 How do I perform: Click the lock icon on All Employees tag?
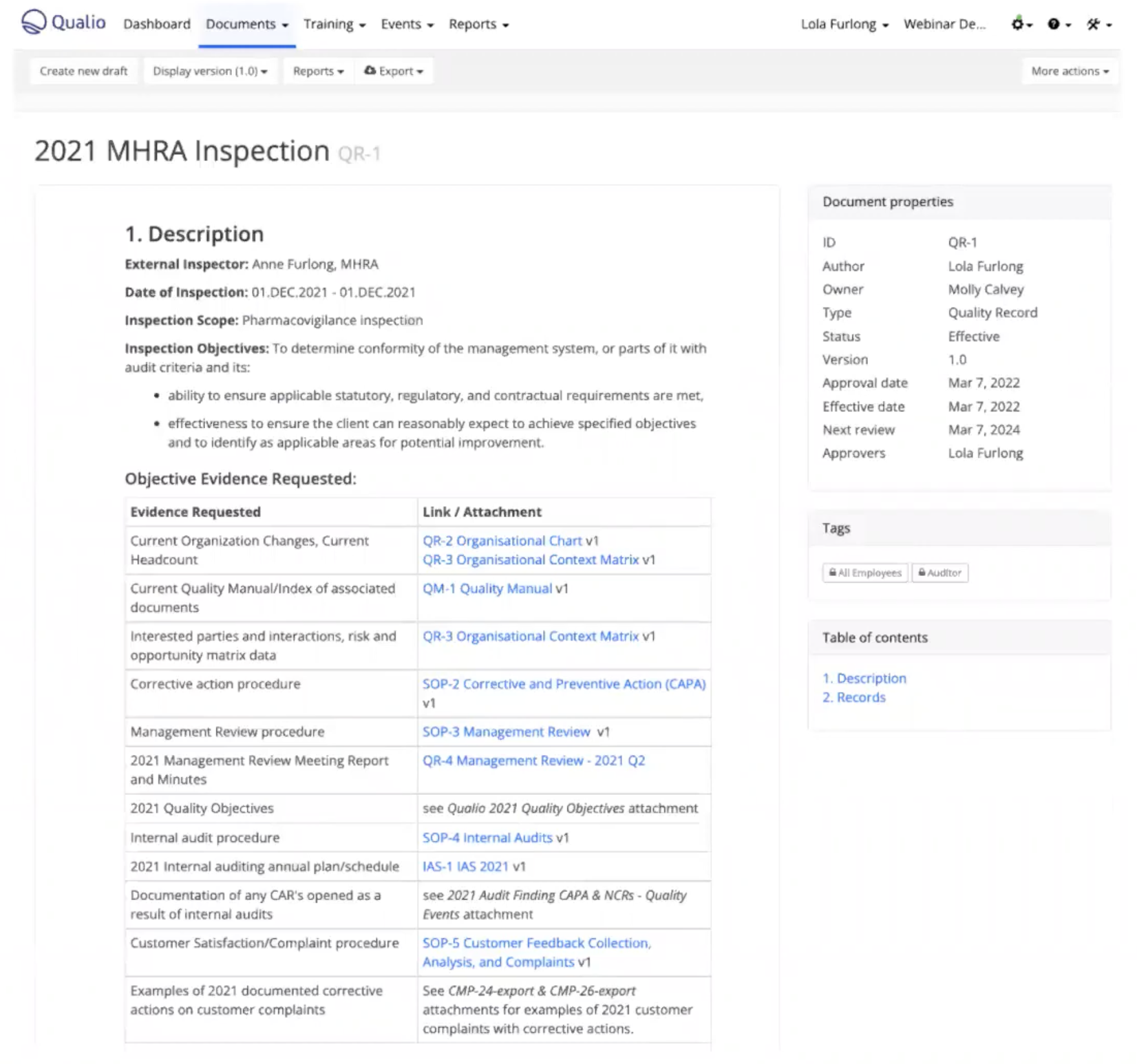(833, 572)
